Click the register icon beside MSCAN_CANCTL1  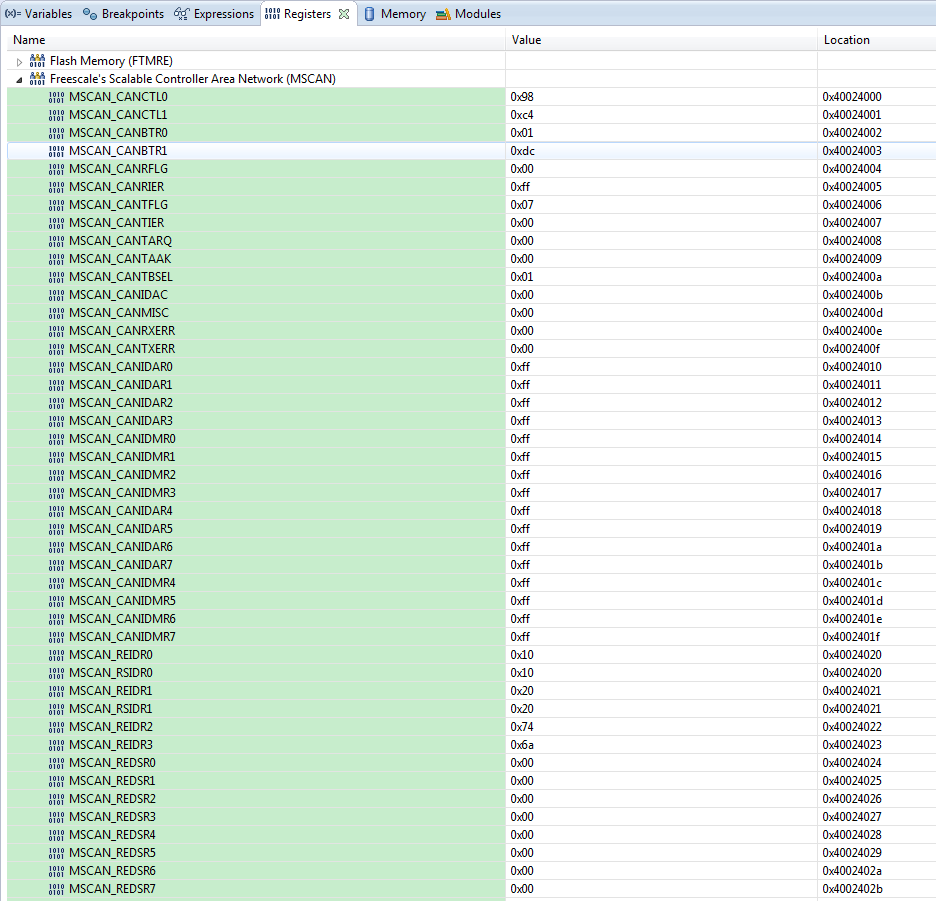click(x=56, y=115)
